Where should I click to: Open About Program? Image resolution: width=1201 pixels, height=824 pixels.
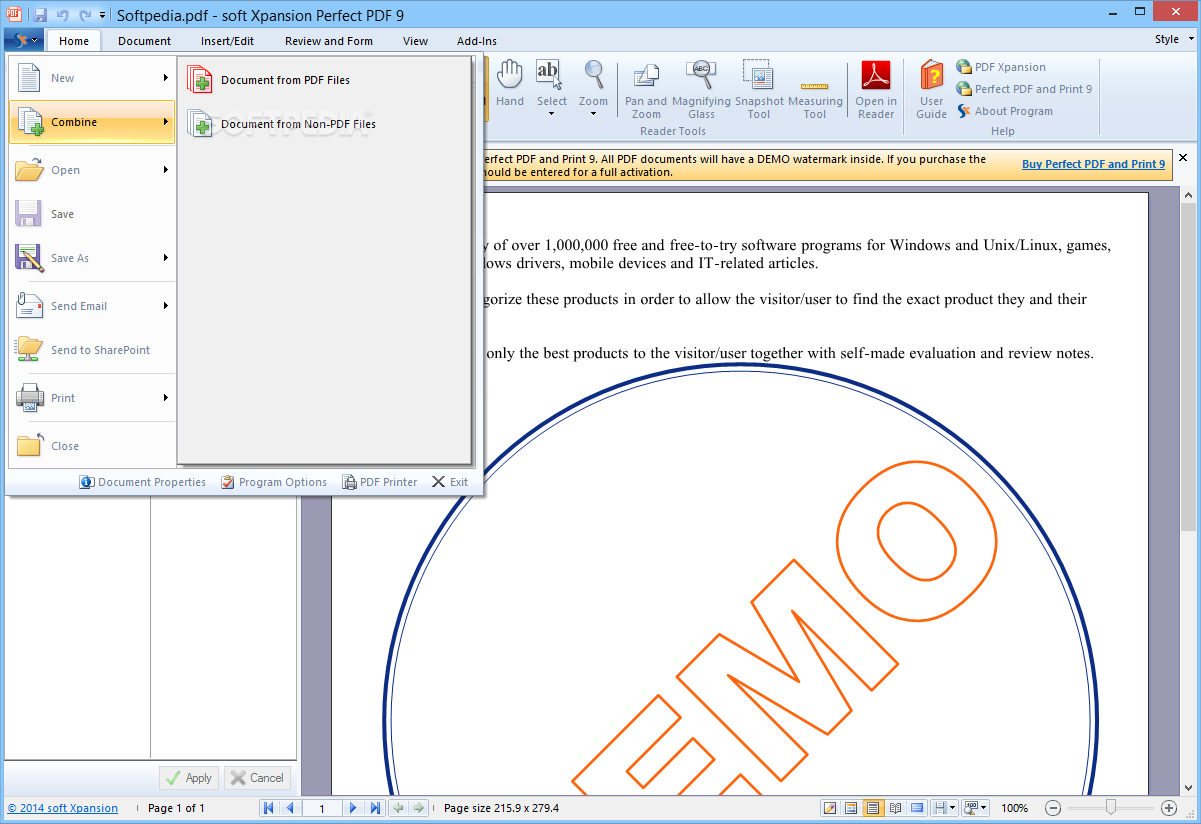1005,111
